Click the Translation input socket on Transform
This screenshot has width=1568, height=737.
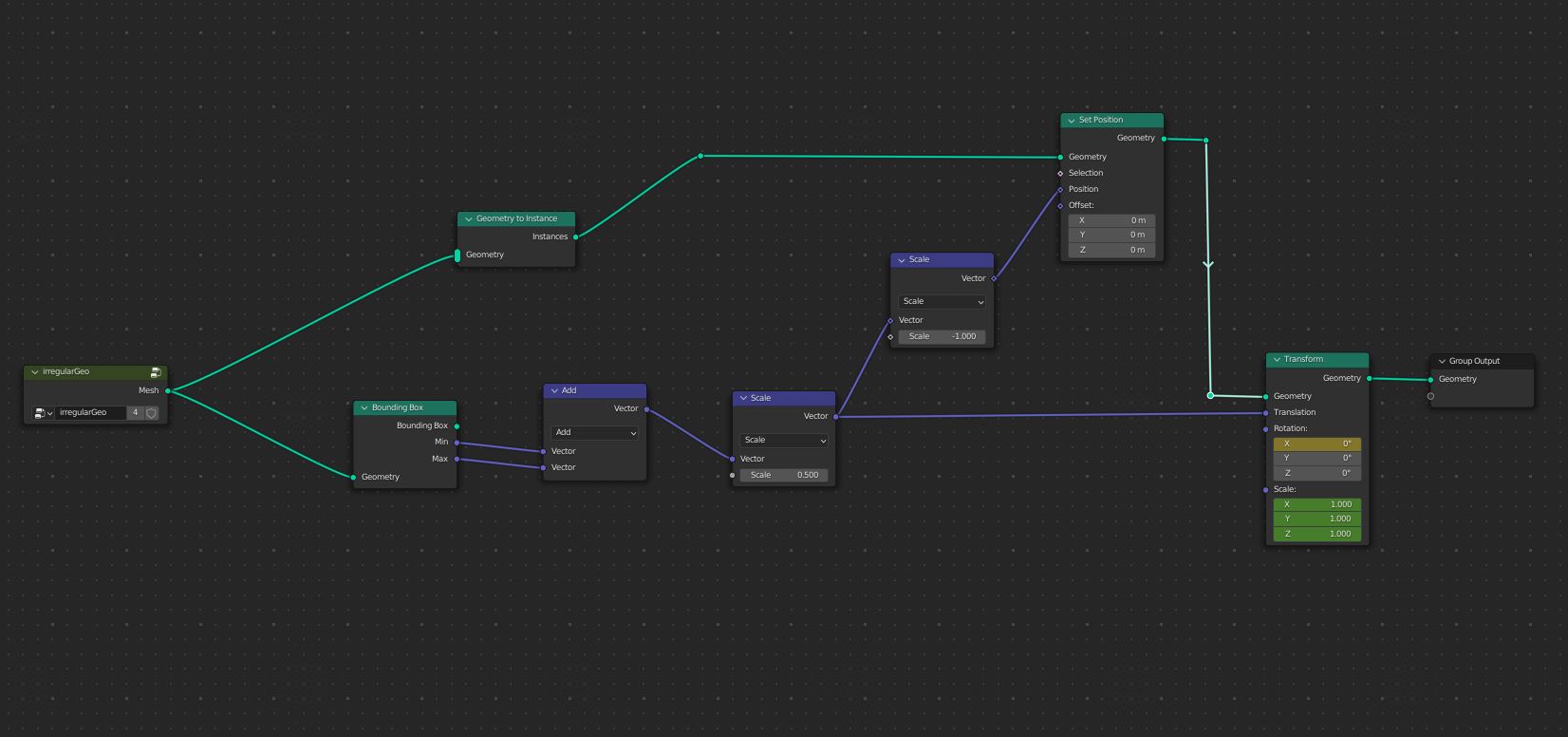pyautogui.click(x=1266, y=413)
